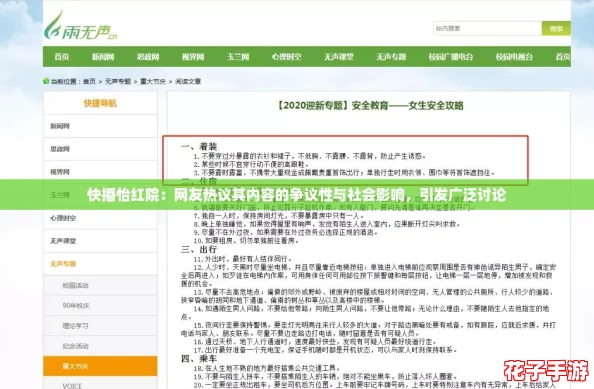The image size is (594, 389).
Task: Click 阅读文章 in the breadcrumb trail
Action: (188, 81)
